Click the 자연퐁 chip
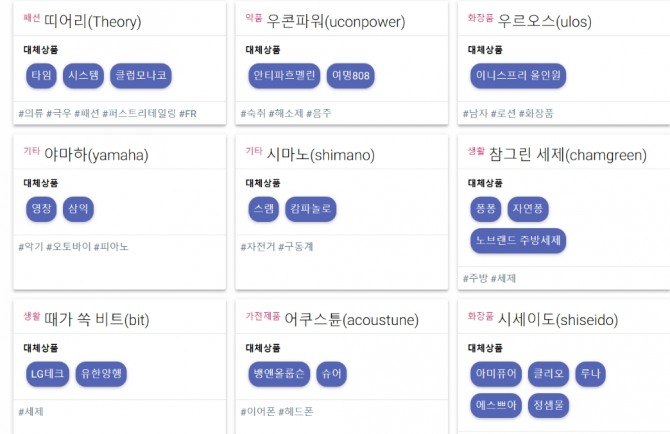The width and height of the screenshot is (670, 434). (527, 209)
